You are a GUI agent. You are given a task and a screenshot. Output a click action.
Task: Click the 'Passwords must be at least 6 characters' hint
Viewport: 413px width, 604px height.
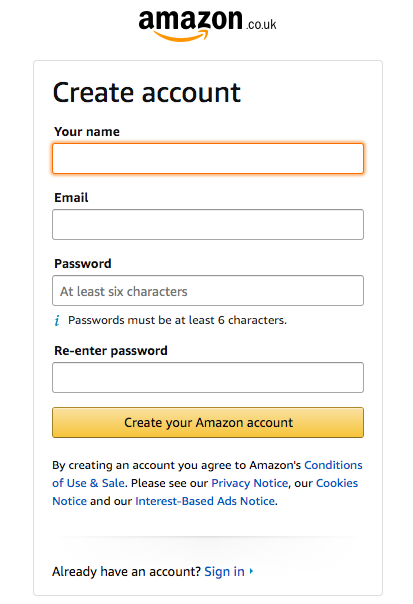click(x=177, y=320)
